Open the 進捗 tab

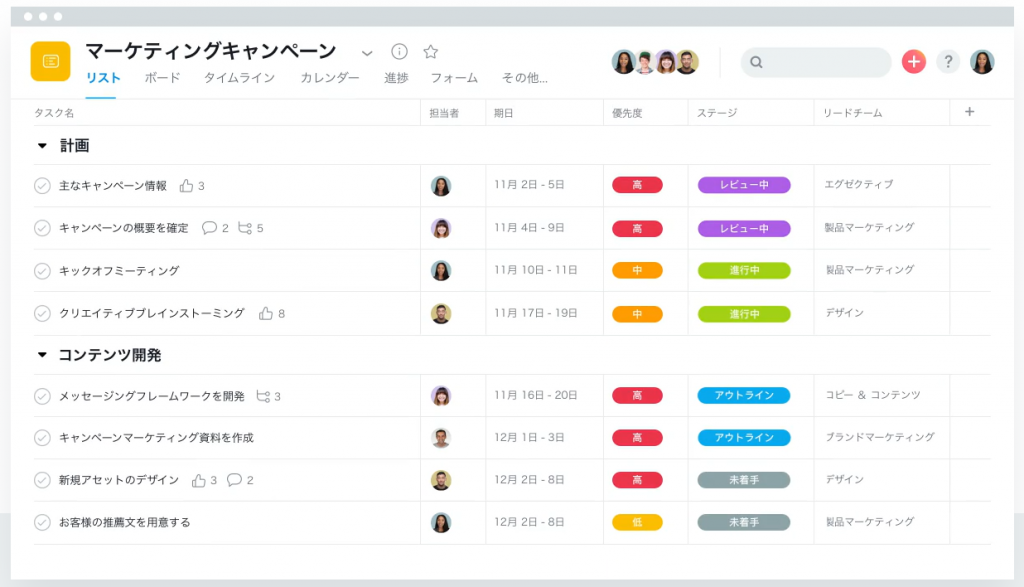click(x=396, y=78)
